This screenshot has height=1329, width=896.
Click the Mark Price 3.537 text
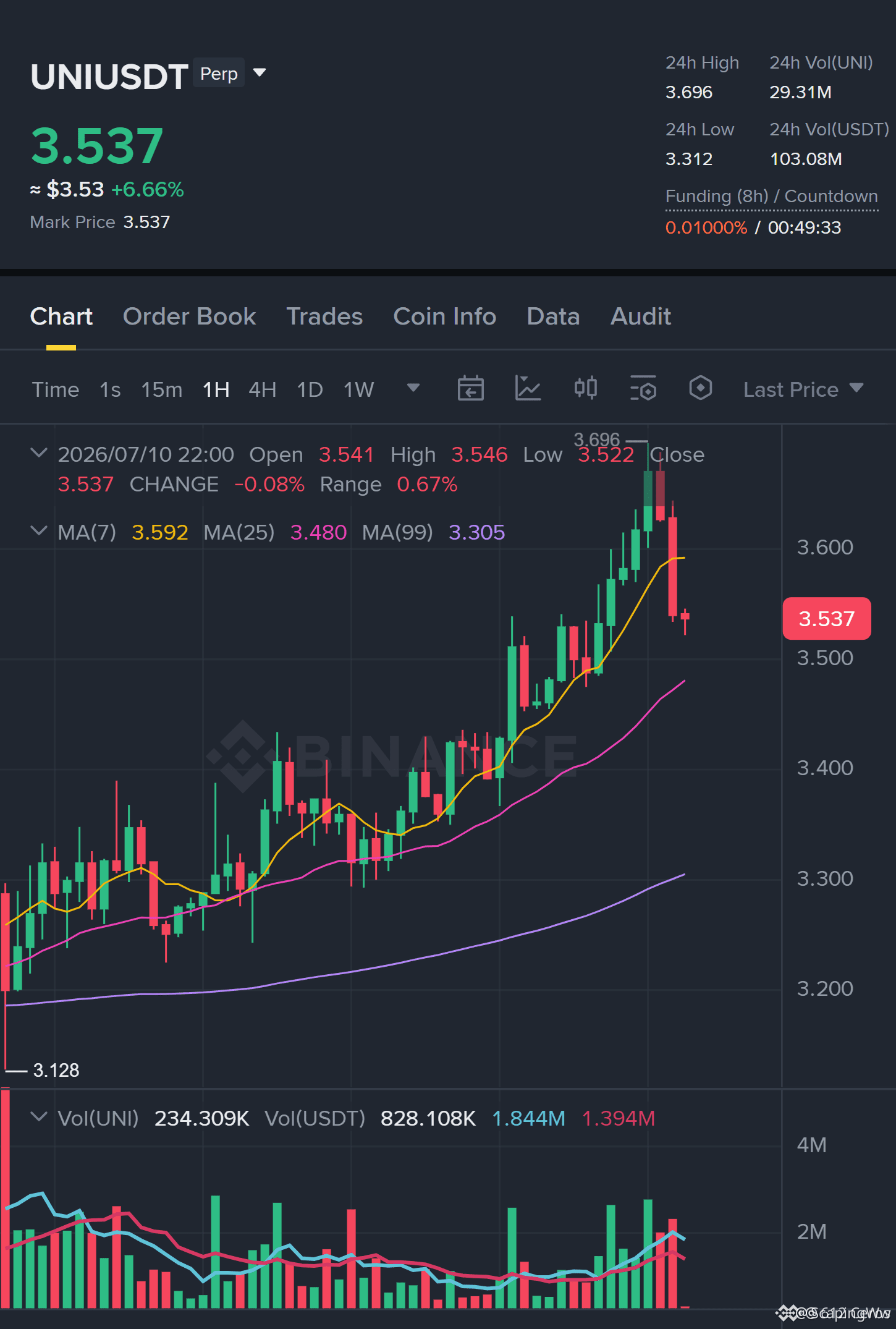pyautogui.click(x=100, y=222)
